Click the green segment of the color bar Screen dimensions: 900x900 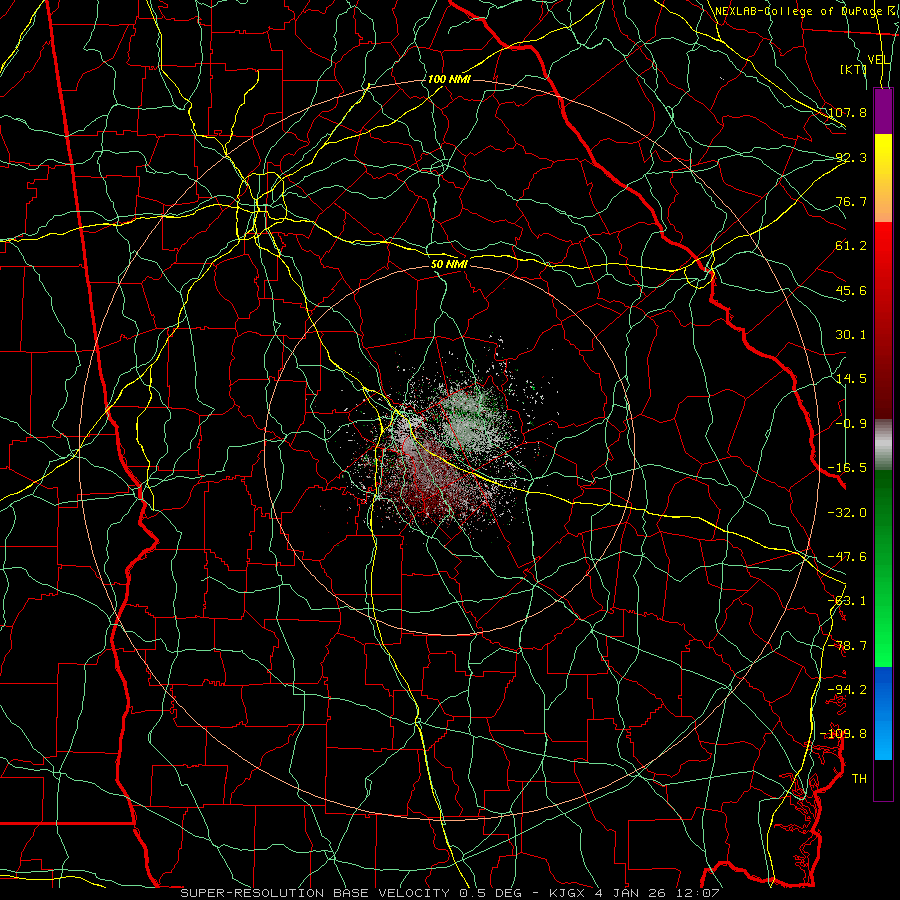click(883, 568)
